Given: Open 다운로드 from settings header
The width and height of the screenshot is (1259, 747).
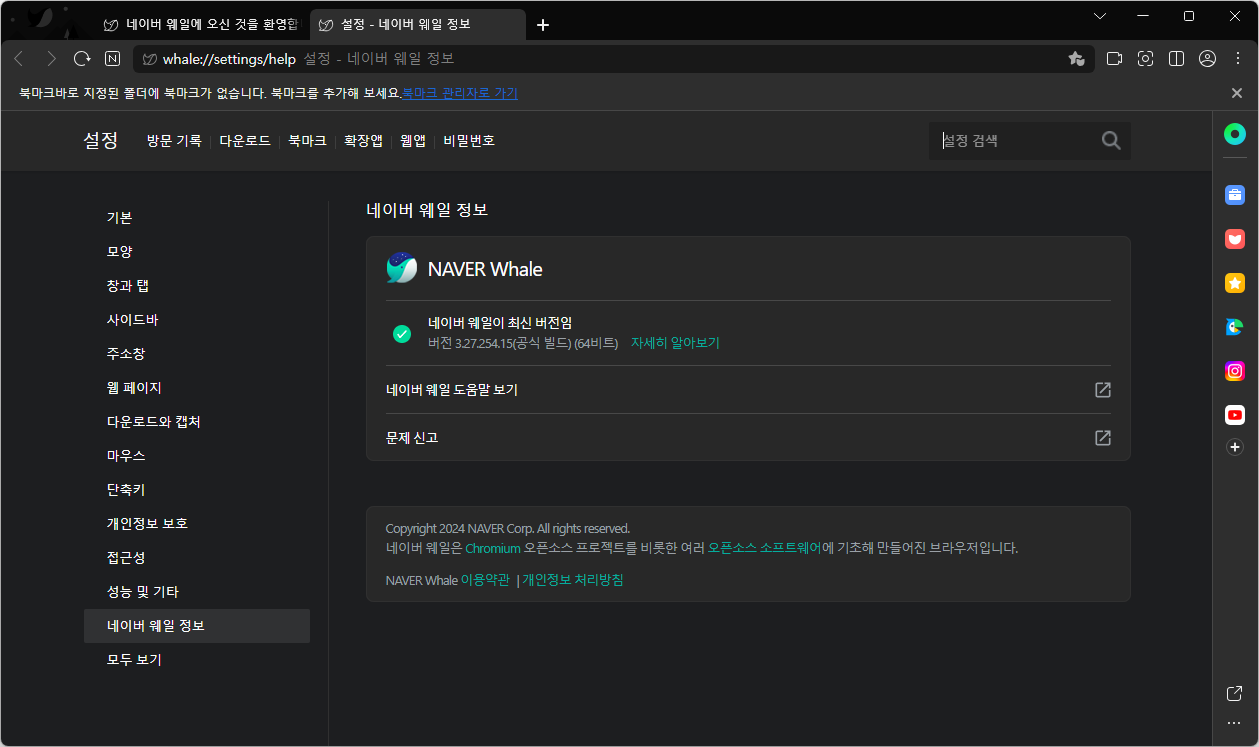Looking at the screenshot, I should (x=245, y=141).
